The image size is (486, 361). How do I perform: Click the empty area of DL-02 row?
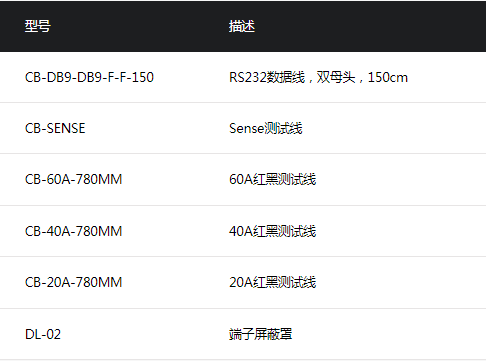(x=390, y=334)
